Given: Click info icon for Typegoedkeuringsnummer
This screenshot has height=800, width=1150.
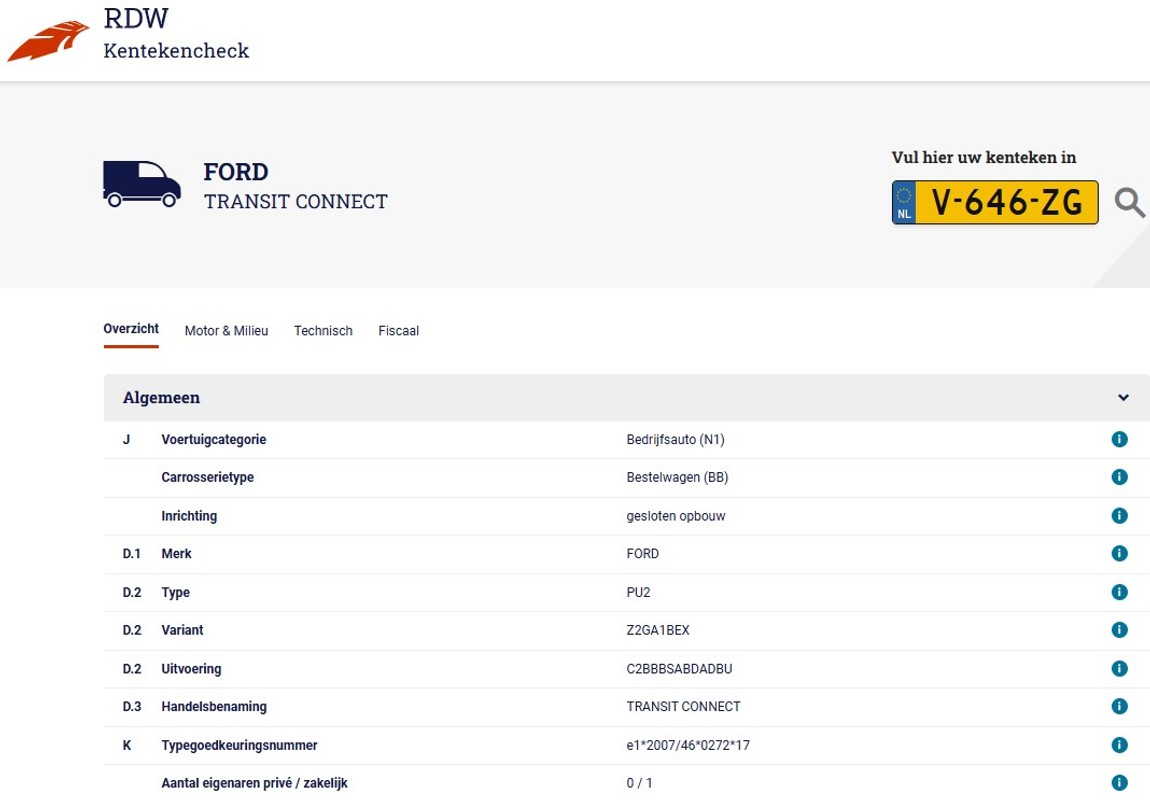Looking at the screenshot, I should coord(1119,745).
